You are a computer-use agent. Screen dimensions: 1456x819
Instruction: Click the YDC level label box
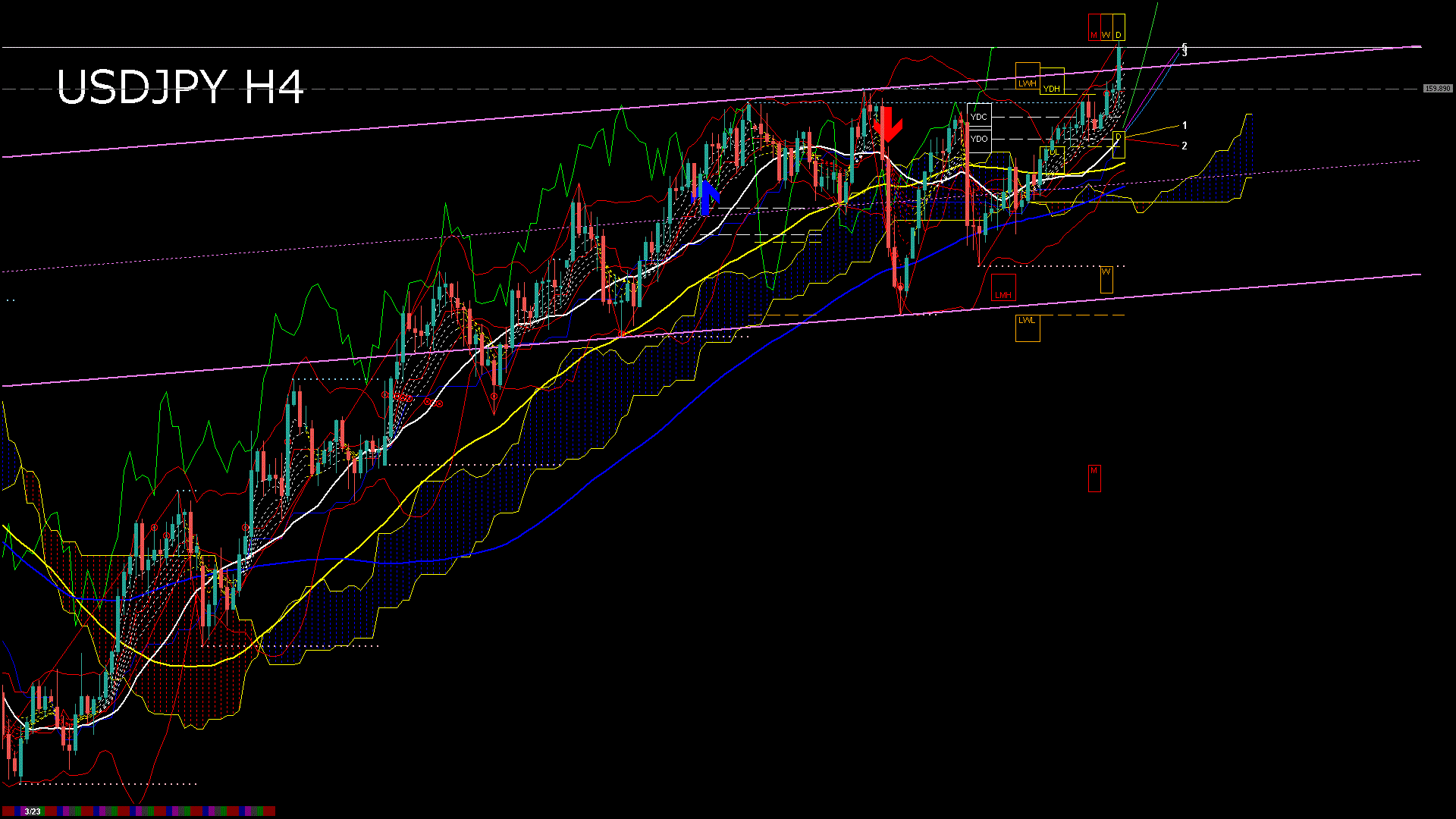click(x=979, y=117)
